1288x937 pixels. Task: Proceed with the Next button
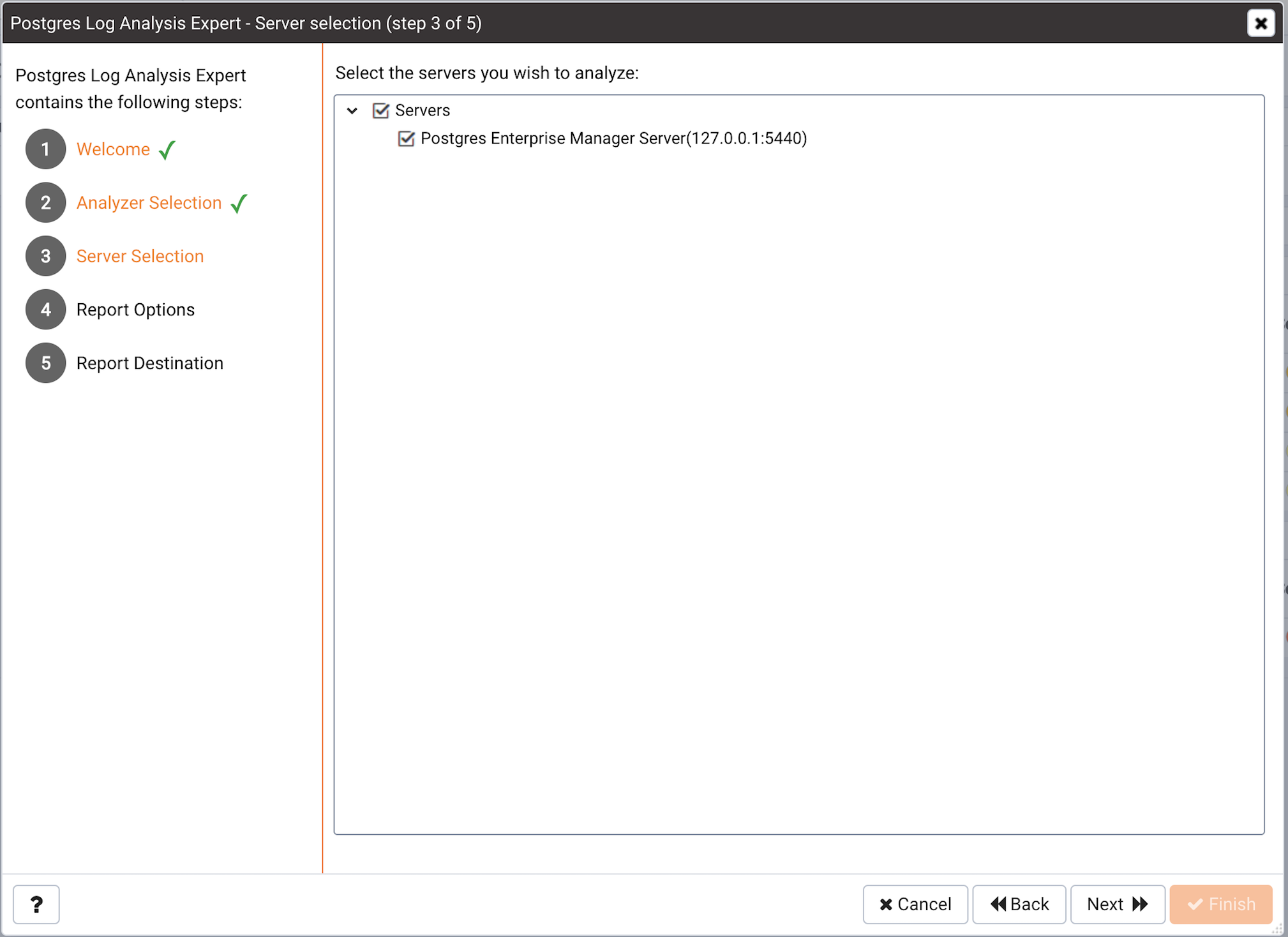pos(1118,904)
